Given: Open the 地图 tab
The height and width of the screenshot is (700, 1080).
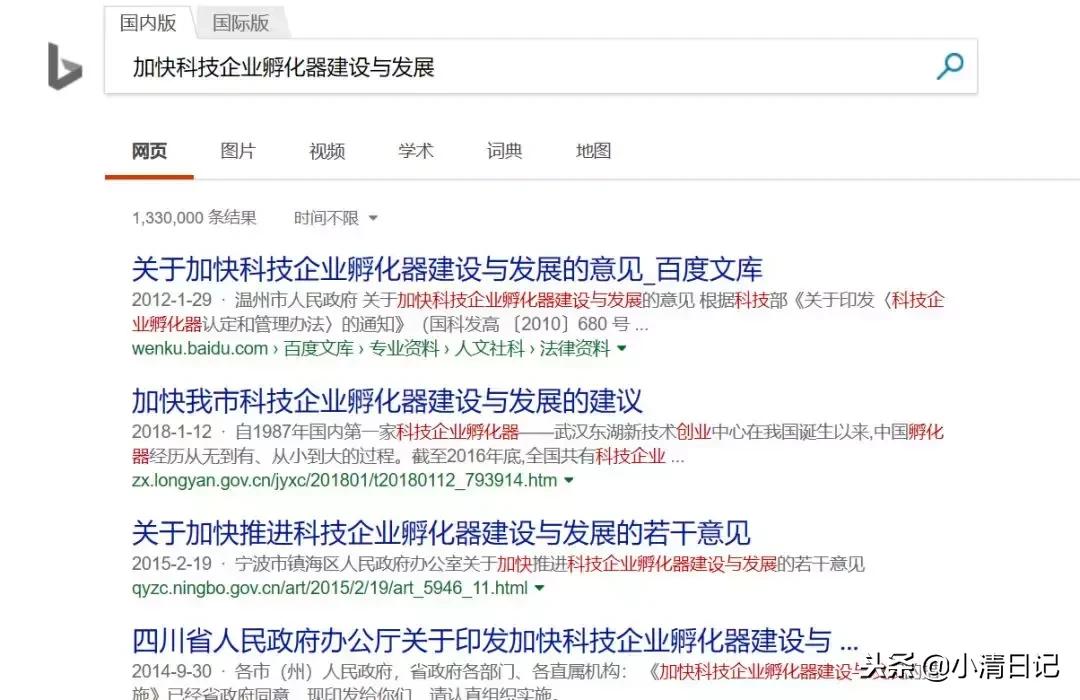Looking at the screenshot, I should click(593, 150).
